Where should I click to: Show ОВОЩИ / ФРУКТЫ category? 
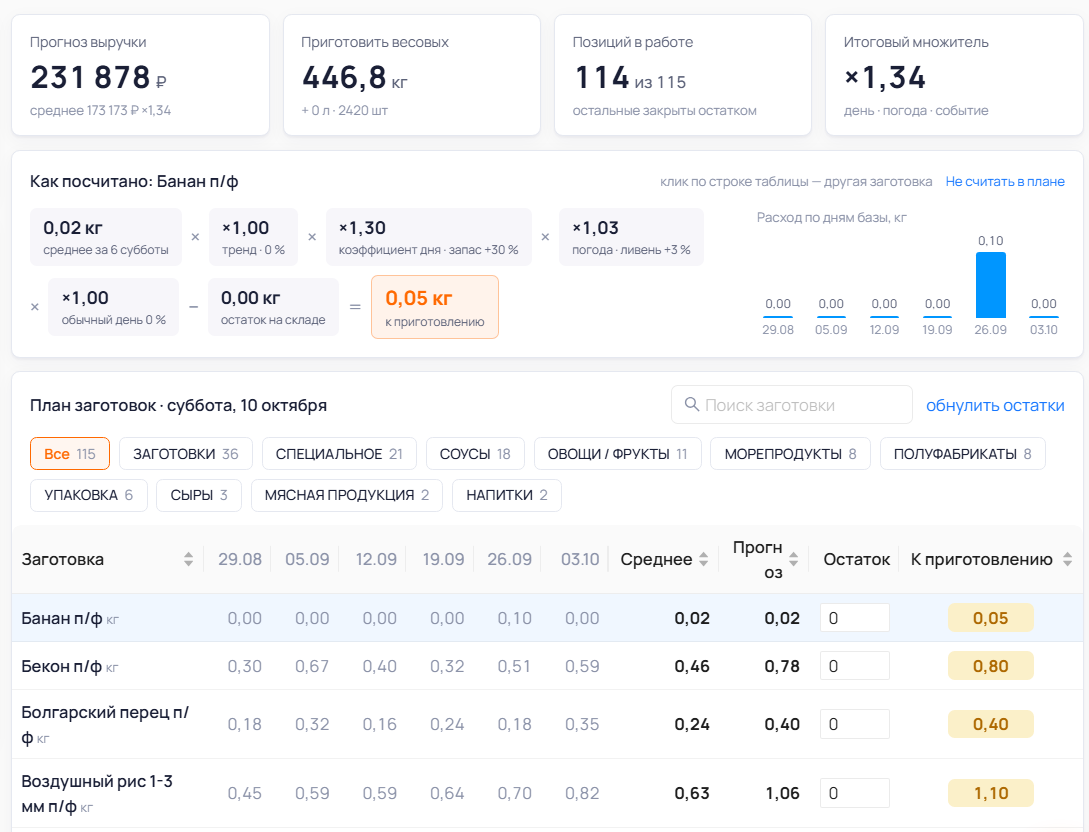click(617, 454)
